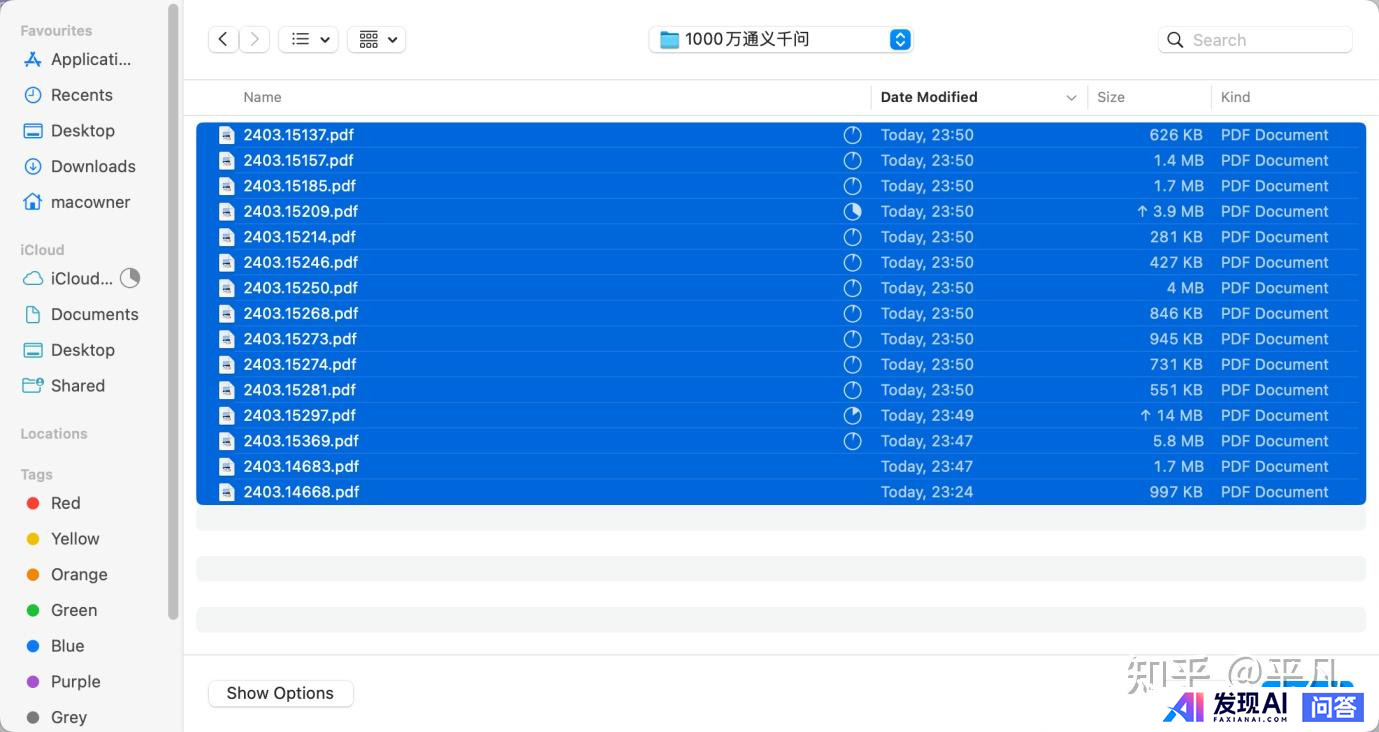Click the Show Options button
This screenshot has height=732, width=1379.
(280, 693)
